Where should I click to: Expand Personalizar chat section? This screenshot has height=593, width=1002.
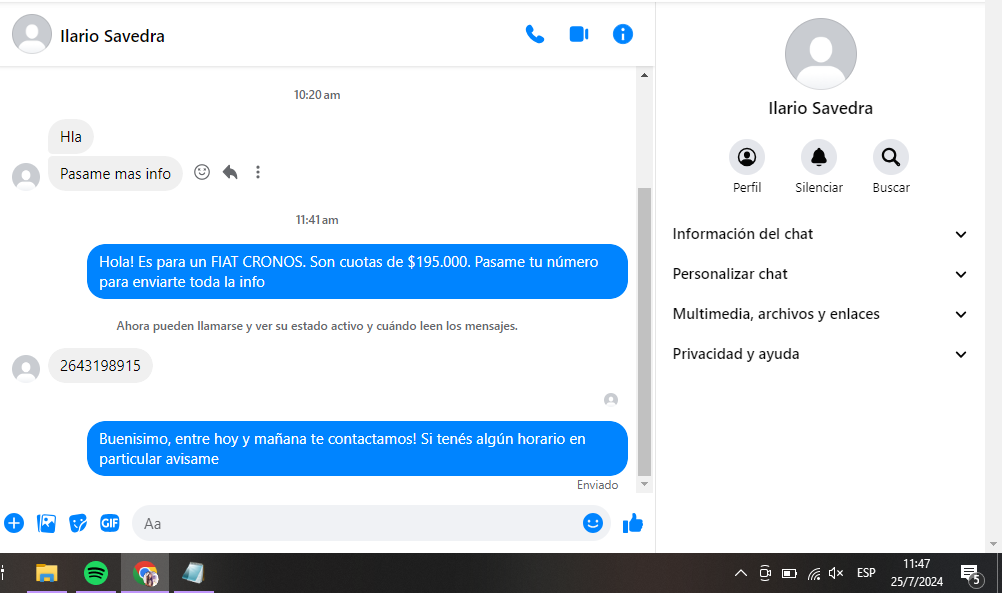pos(820,274)
